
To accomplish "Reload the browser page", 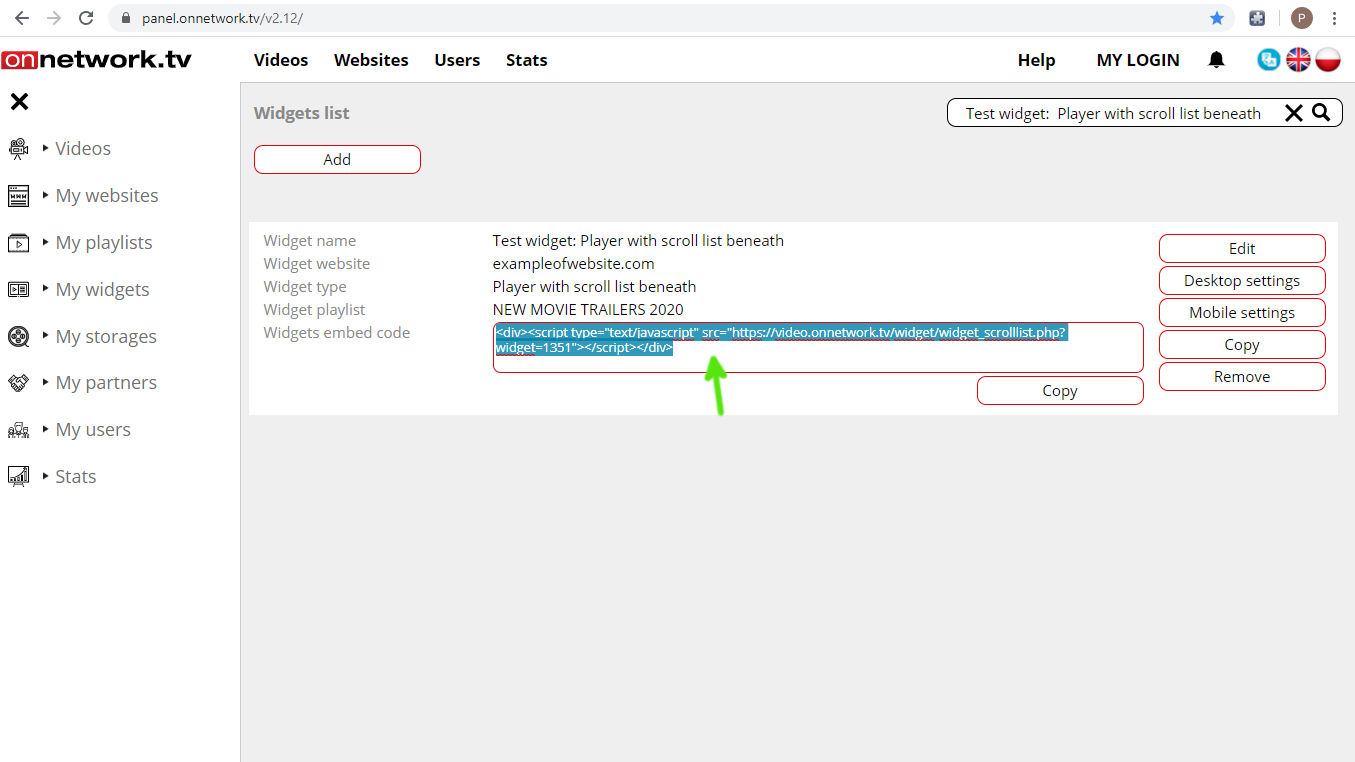I will (86, 18).
